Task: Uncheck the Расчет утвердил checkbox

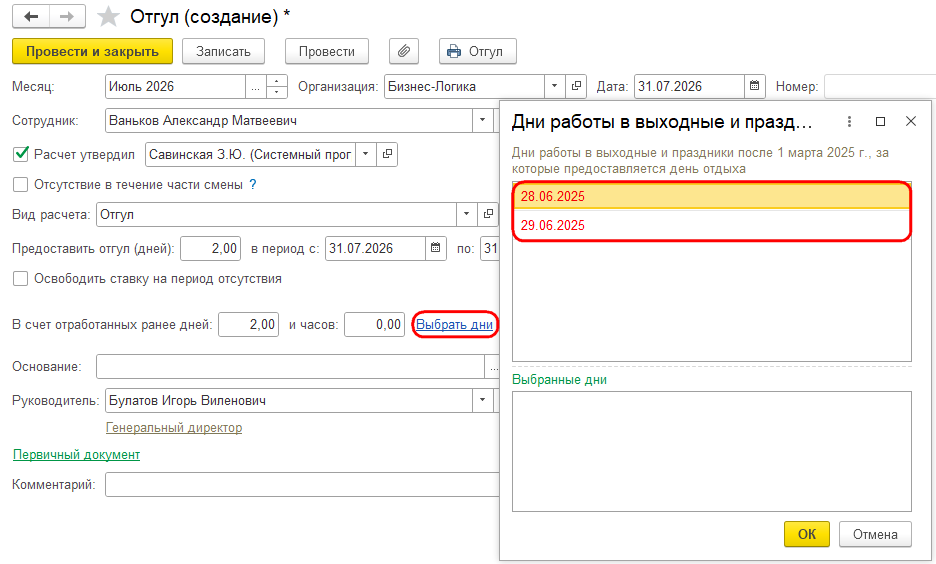Action: [x=20, y=154]
